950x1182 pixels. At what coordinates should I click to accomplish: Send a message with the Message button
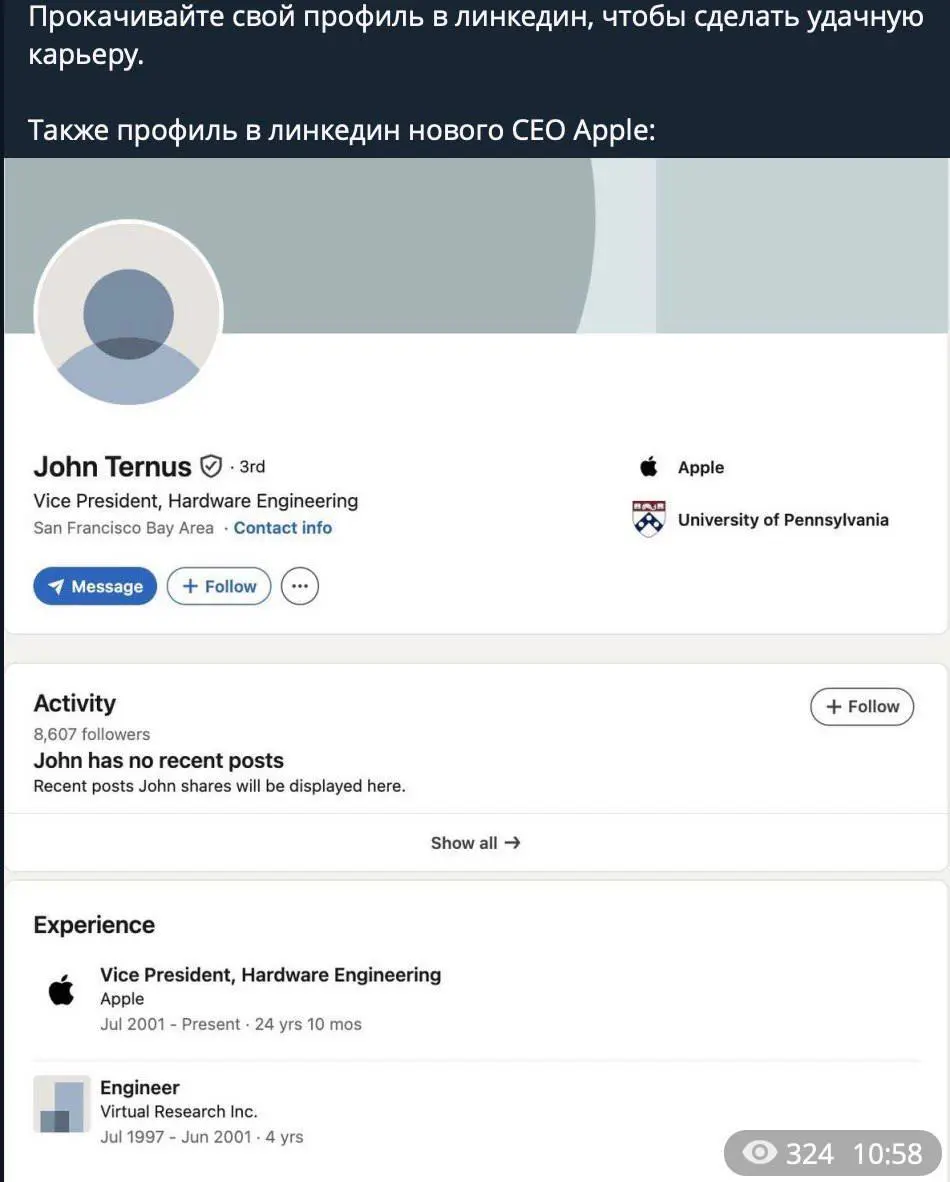(x=95, y=586)
